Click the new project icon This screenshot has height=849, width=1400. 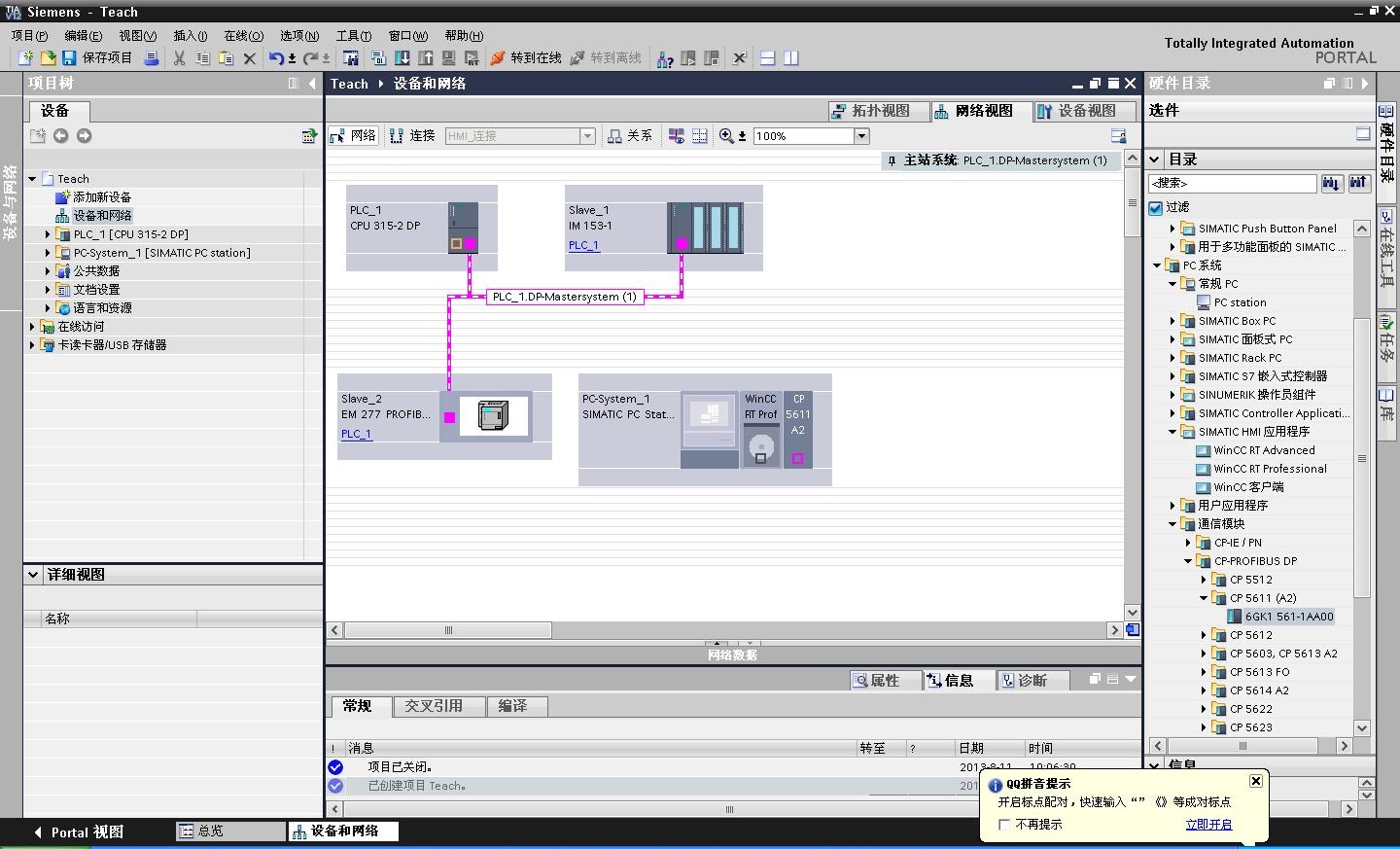click(25, 58)
